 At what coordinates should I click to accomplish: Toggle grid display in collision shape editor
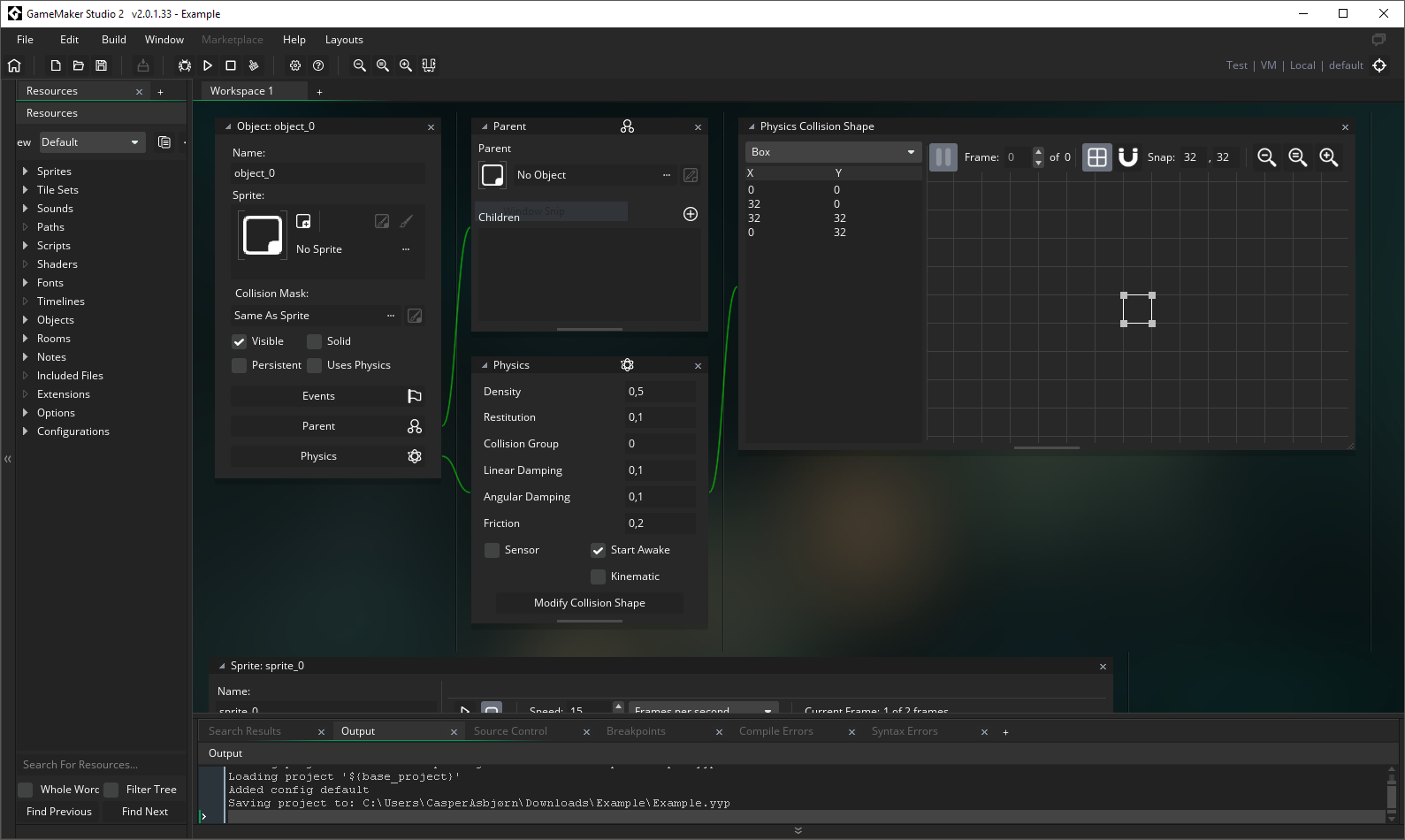pyautogui.click(x=1097, y=157)
